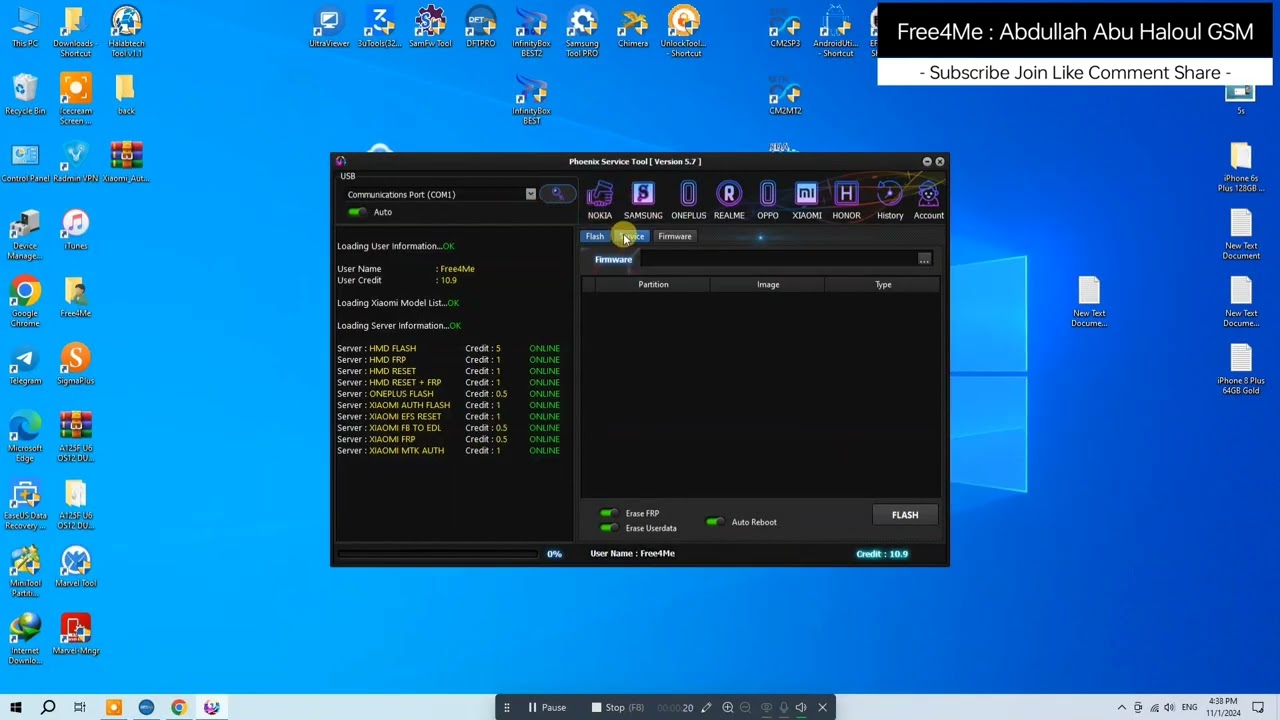
Task: Select the HONOR brand icon
Action: (846, 200)
